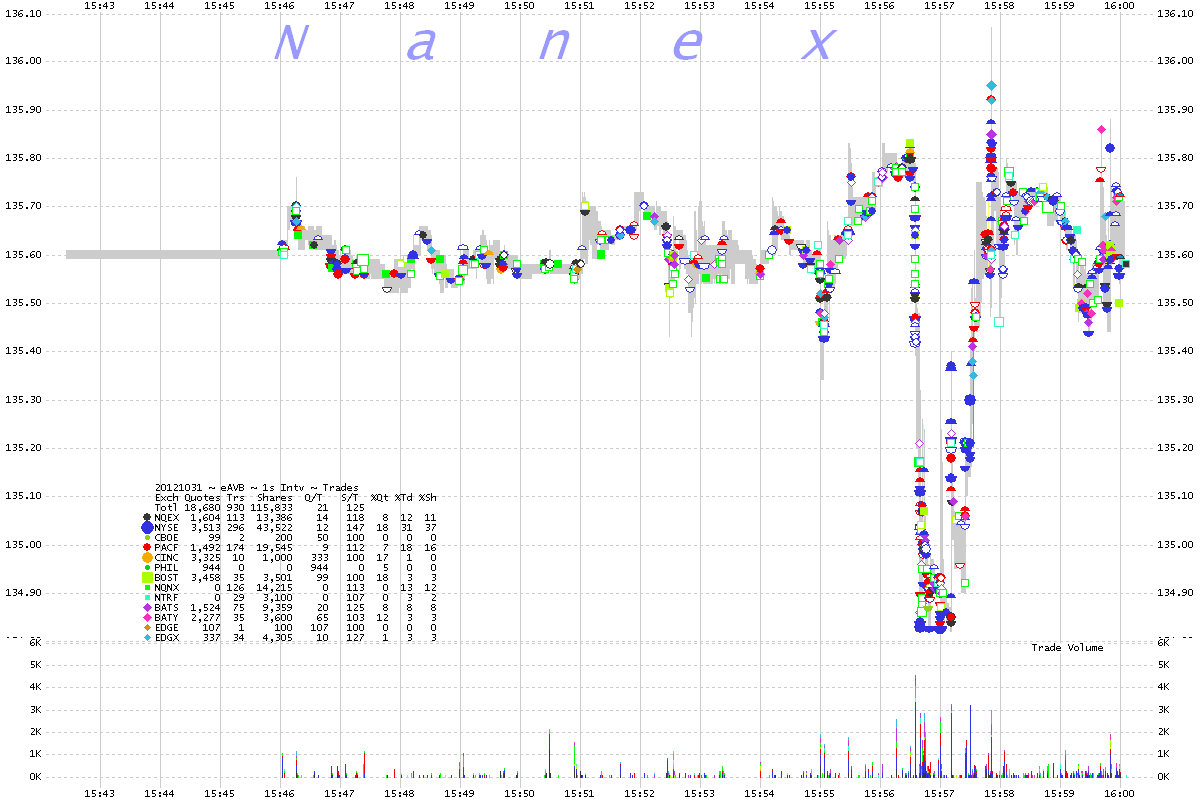Image resolution: width=1200 pixels, height=800 pixels.
Task: Click the purple BATS legend diamond
Action: 147,607
